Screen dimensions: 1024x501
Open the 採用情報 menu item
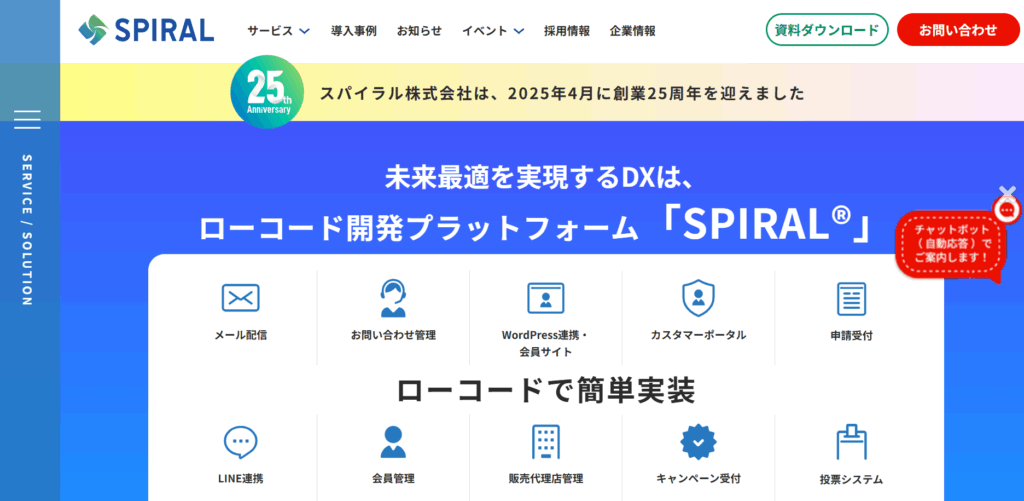pos(567,30)
